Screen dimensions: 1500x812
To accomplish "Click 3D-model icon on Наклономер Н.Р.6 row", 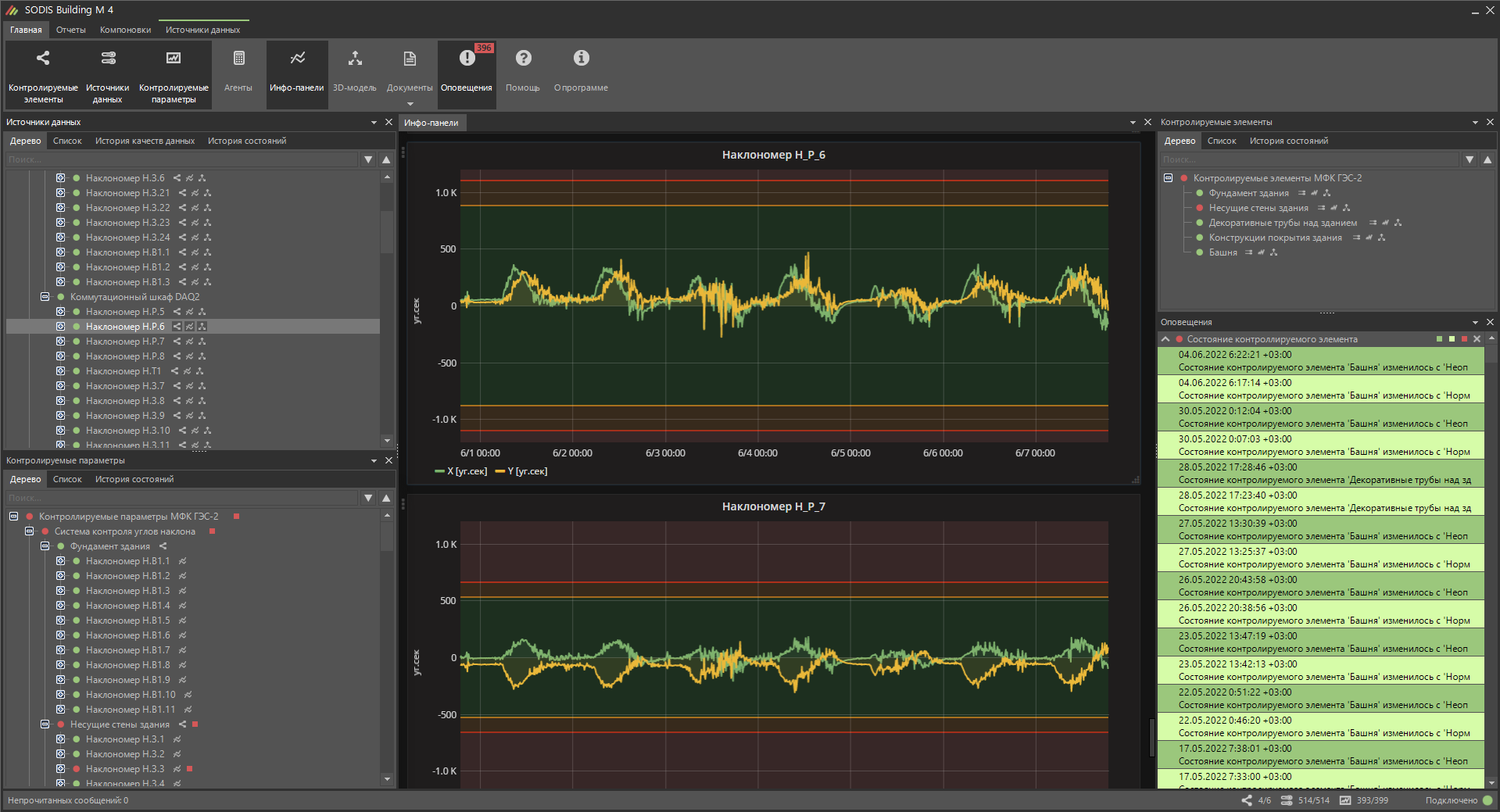I will click(x=202, y=327).
